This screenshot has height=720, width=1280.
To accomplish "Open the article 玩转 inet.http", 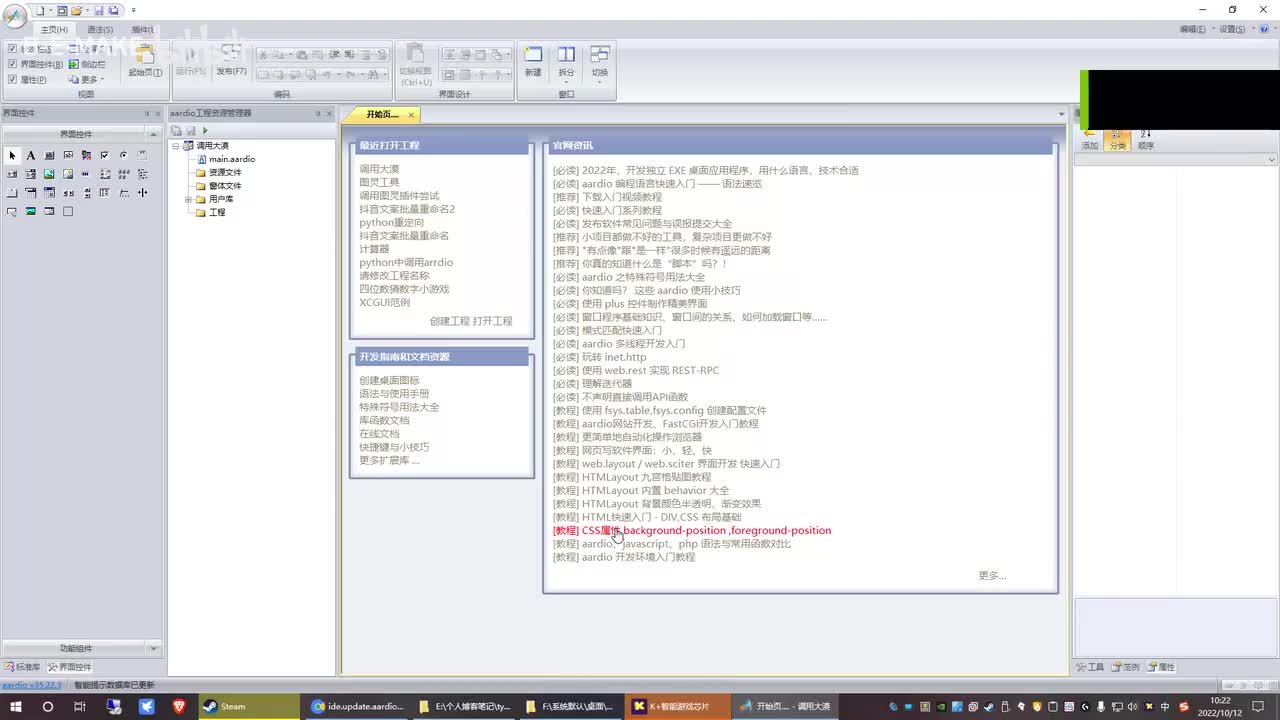I will 599,357.
